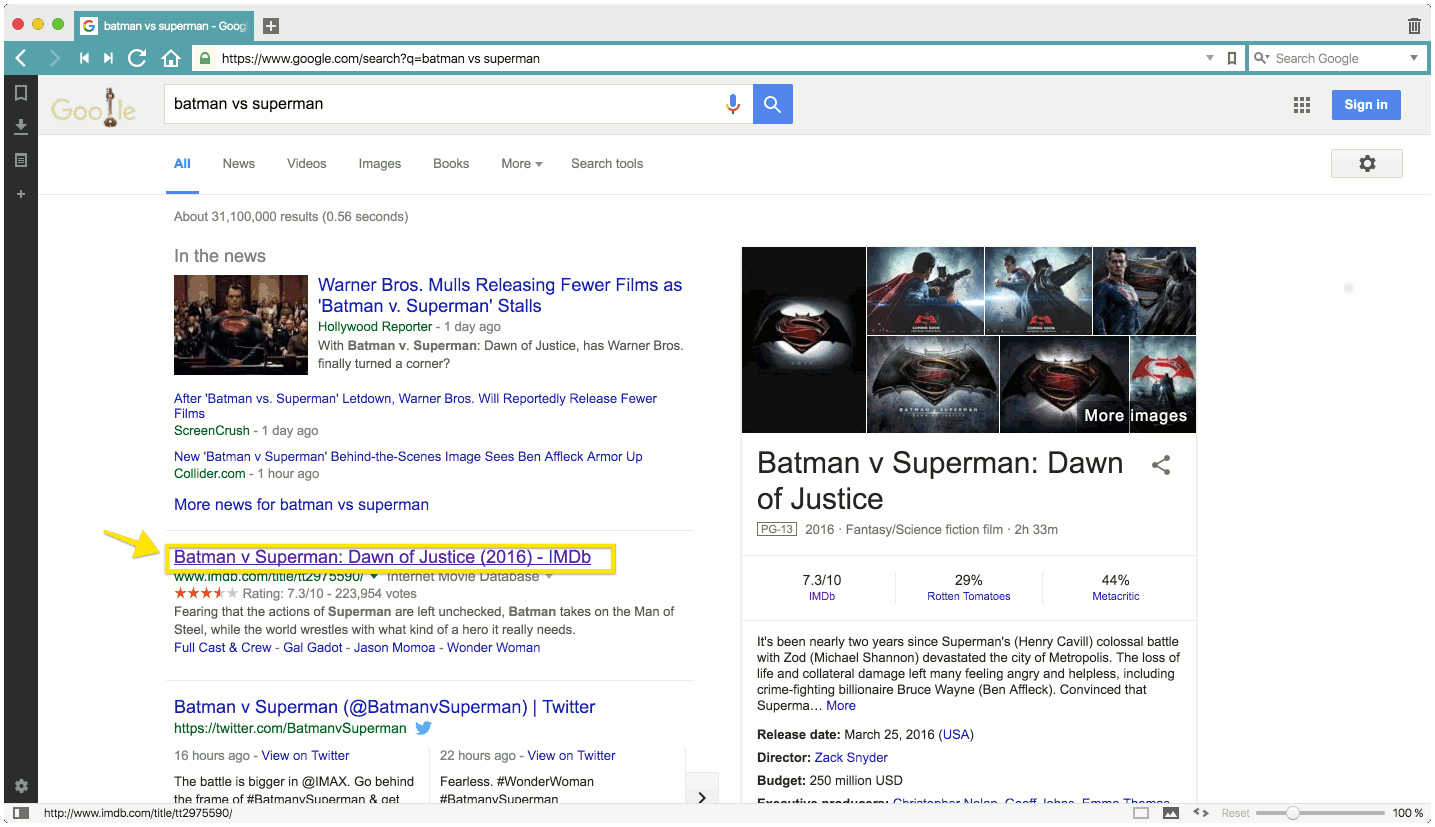Select the batman vs superman browser tab

tap(163, 26)
